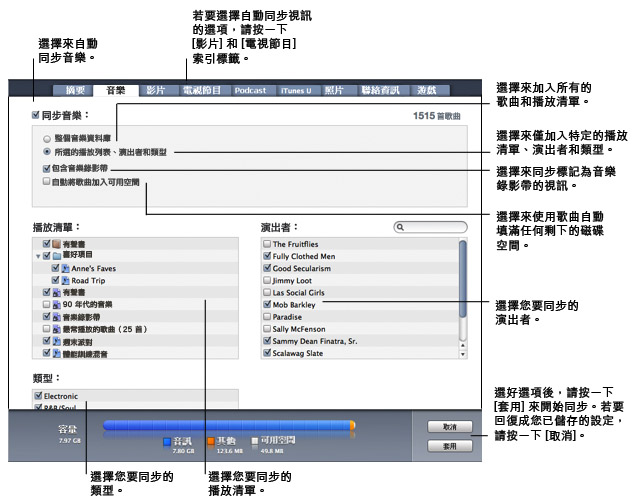Check the 最常播放的歌曲 (25 首) box
Screen dimensions: 640x502
click(47, 329)
